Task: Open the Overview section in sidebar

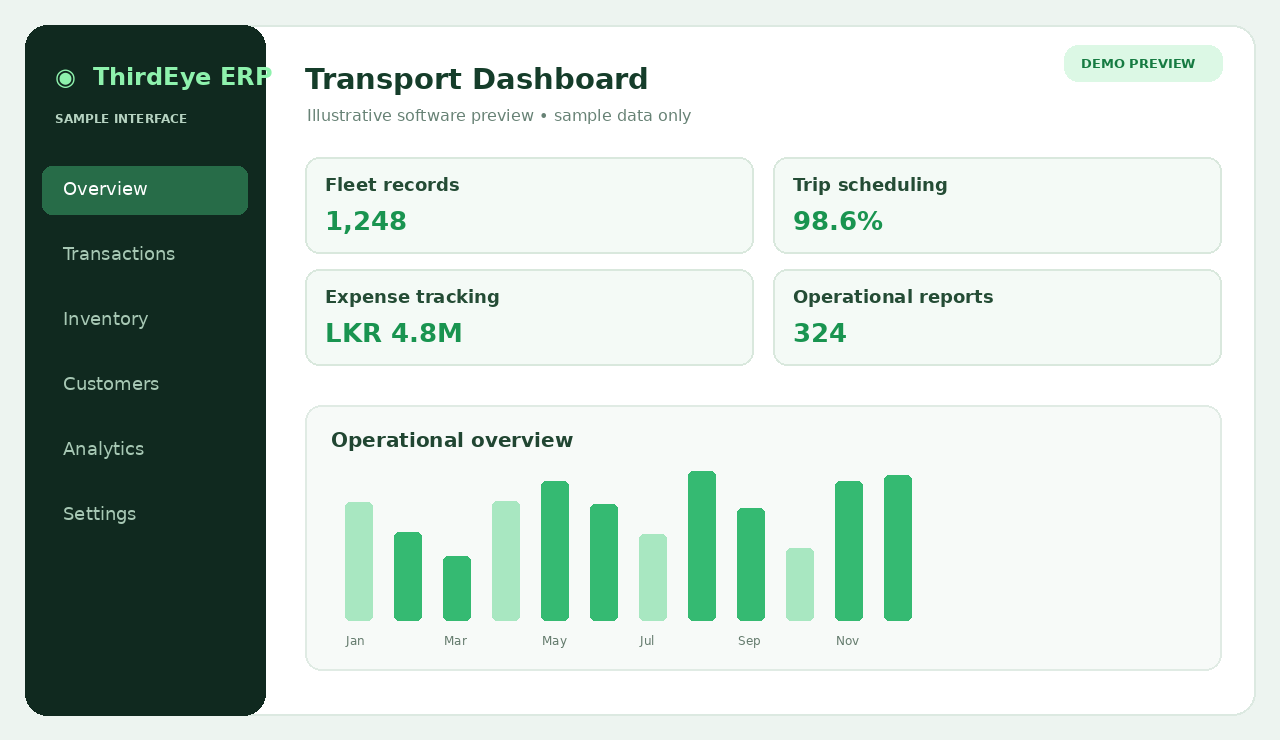Action: coord(145,190)
